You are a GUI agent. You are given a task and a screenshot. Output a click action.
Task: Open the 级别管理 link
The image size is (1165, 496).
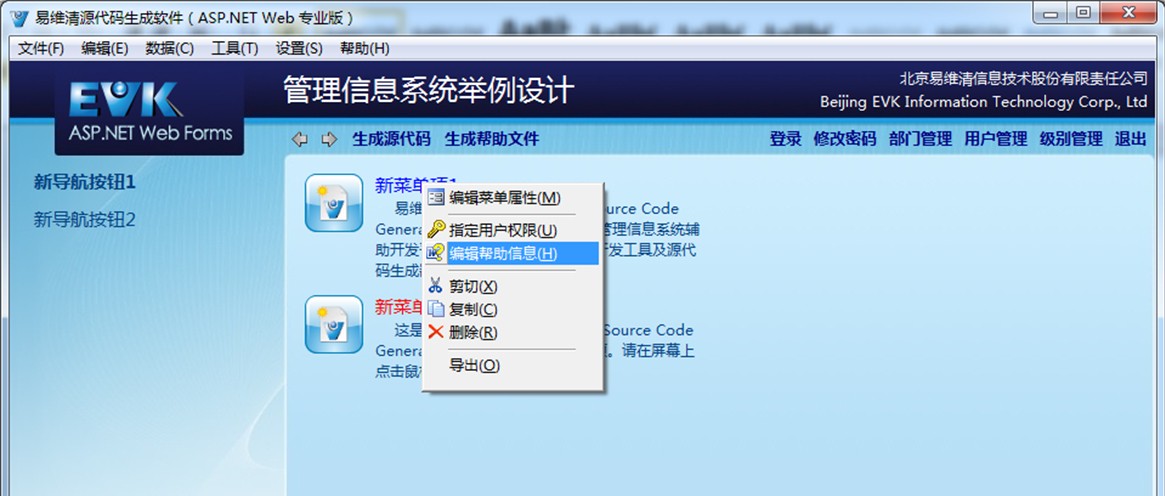pyautogui.click(x=1071, y=139)
